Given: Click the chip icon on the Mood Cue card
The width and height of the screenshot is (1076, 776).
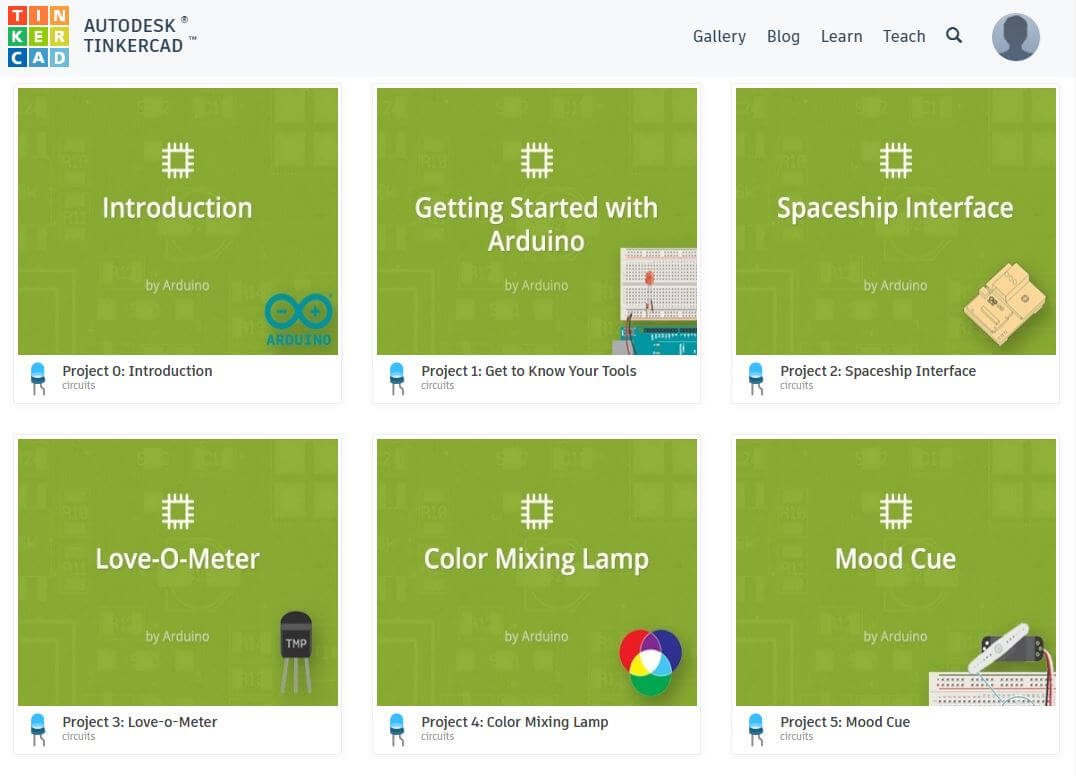Looking at the screenshot, I should coord(896,509).
